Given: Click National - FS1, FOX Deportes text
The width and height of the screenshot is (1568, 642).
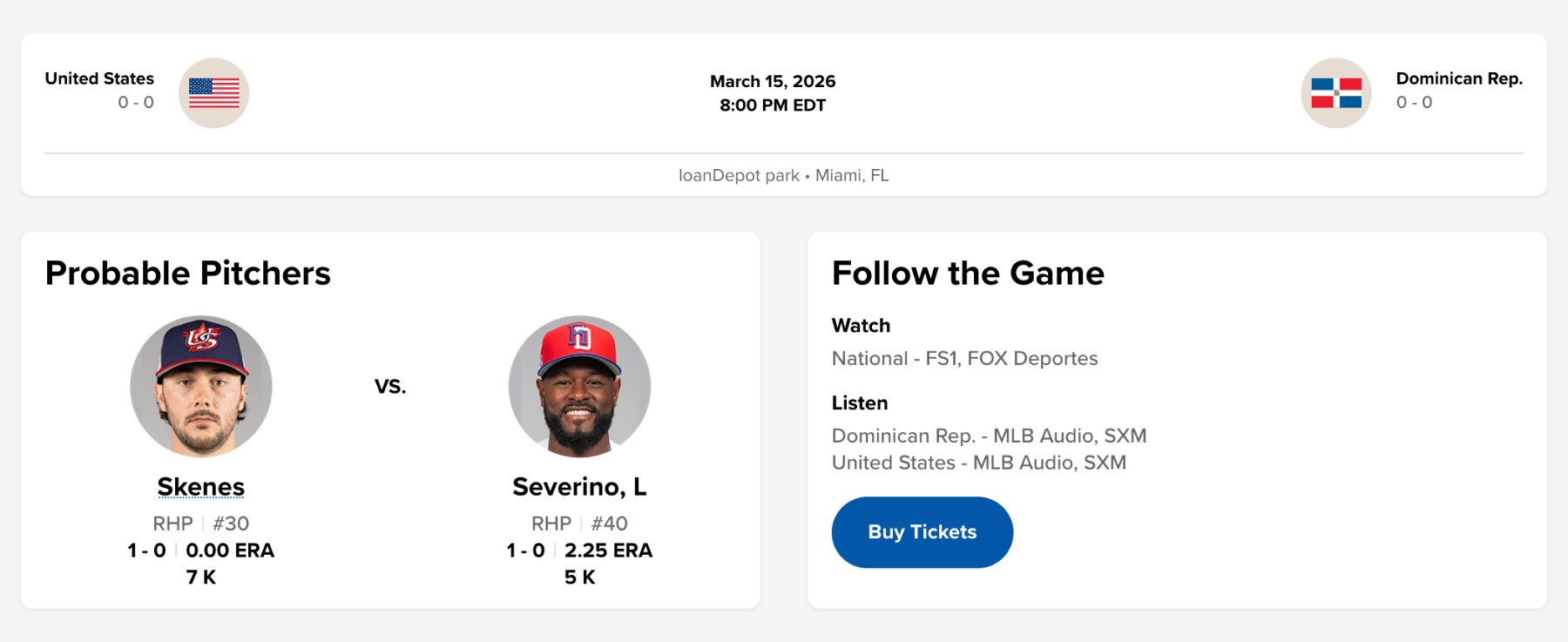Looking at the screenshot, I should point(964,358).
